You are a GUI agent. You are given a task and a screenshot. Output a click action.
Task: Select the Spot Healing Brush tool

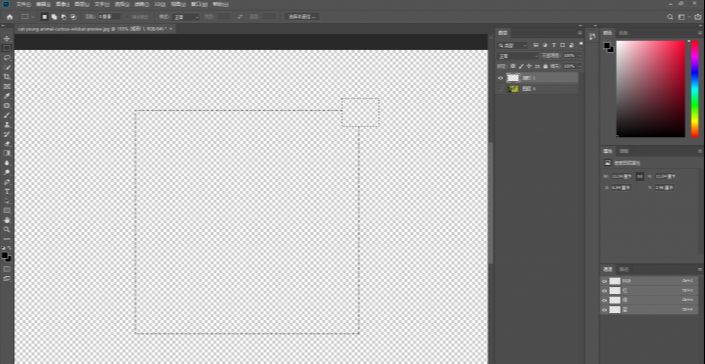click(7, 106)
